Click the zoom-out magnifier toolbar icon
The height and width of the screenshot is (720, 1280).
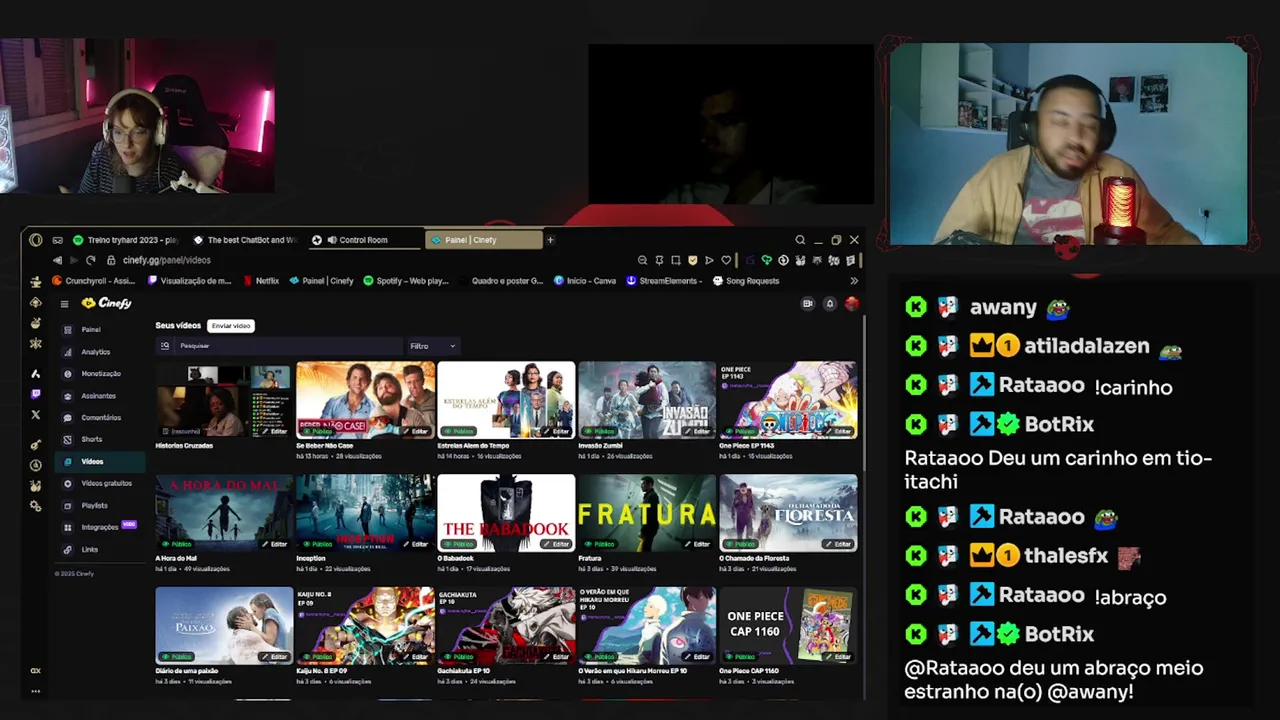pyautogui.click(x=642, y=260)
